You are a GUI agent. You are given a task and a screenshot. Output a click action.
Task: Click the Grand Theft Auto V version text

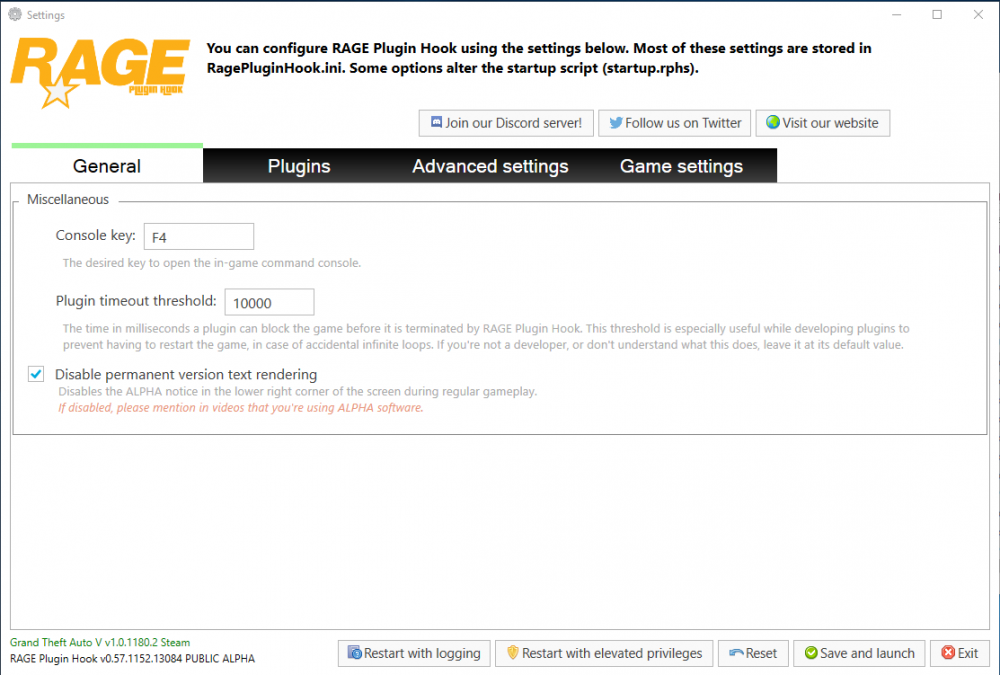(99, 642)
